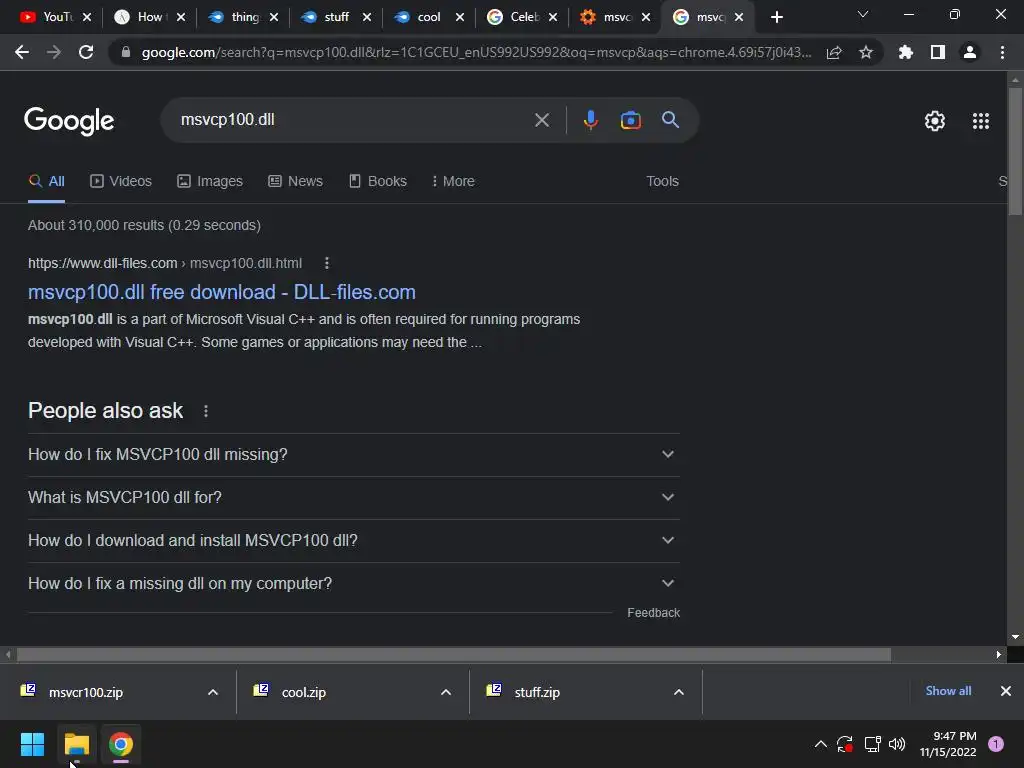The image size is (1024, 768).
Task: Open the Chrome extensions puzzle icon
Action: click(906, 52)
